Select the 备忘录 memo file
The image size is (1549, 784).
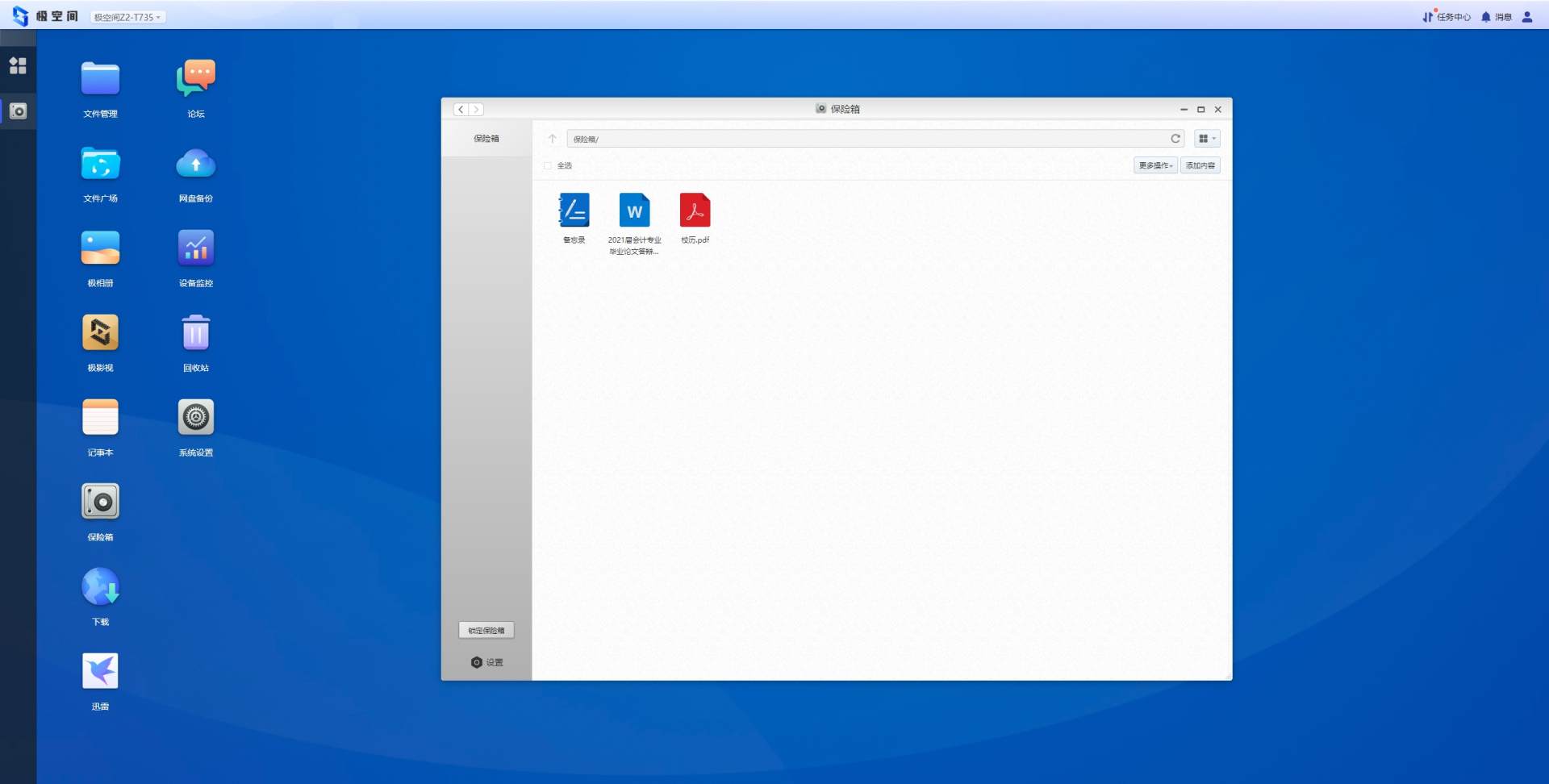574,219
